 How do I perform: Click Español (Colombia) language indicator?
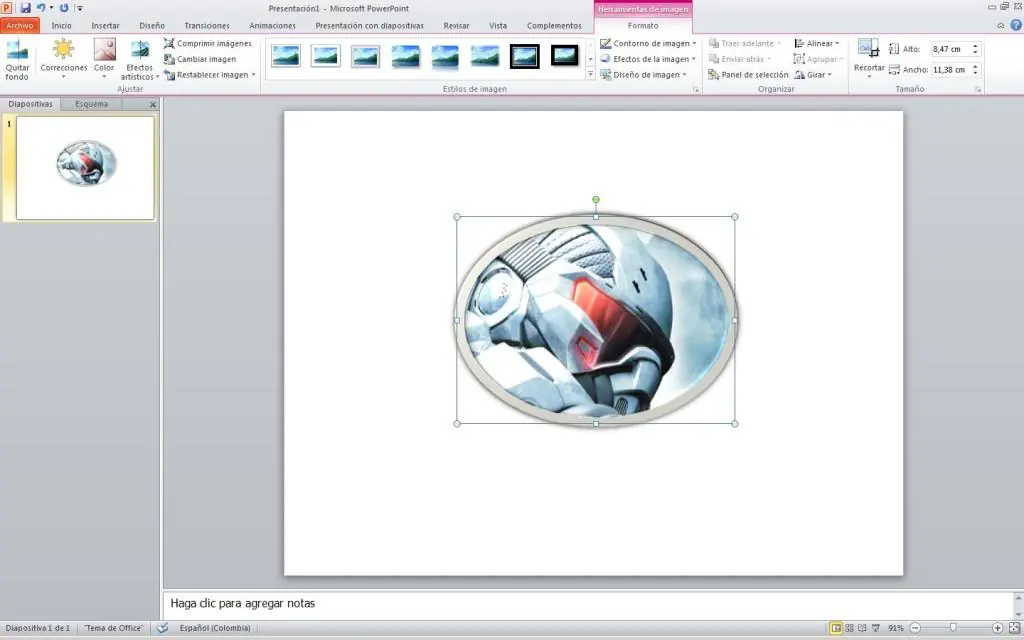click(x=215, y=628)
